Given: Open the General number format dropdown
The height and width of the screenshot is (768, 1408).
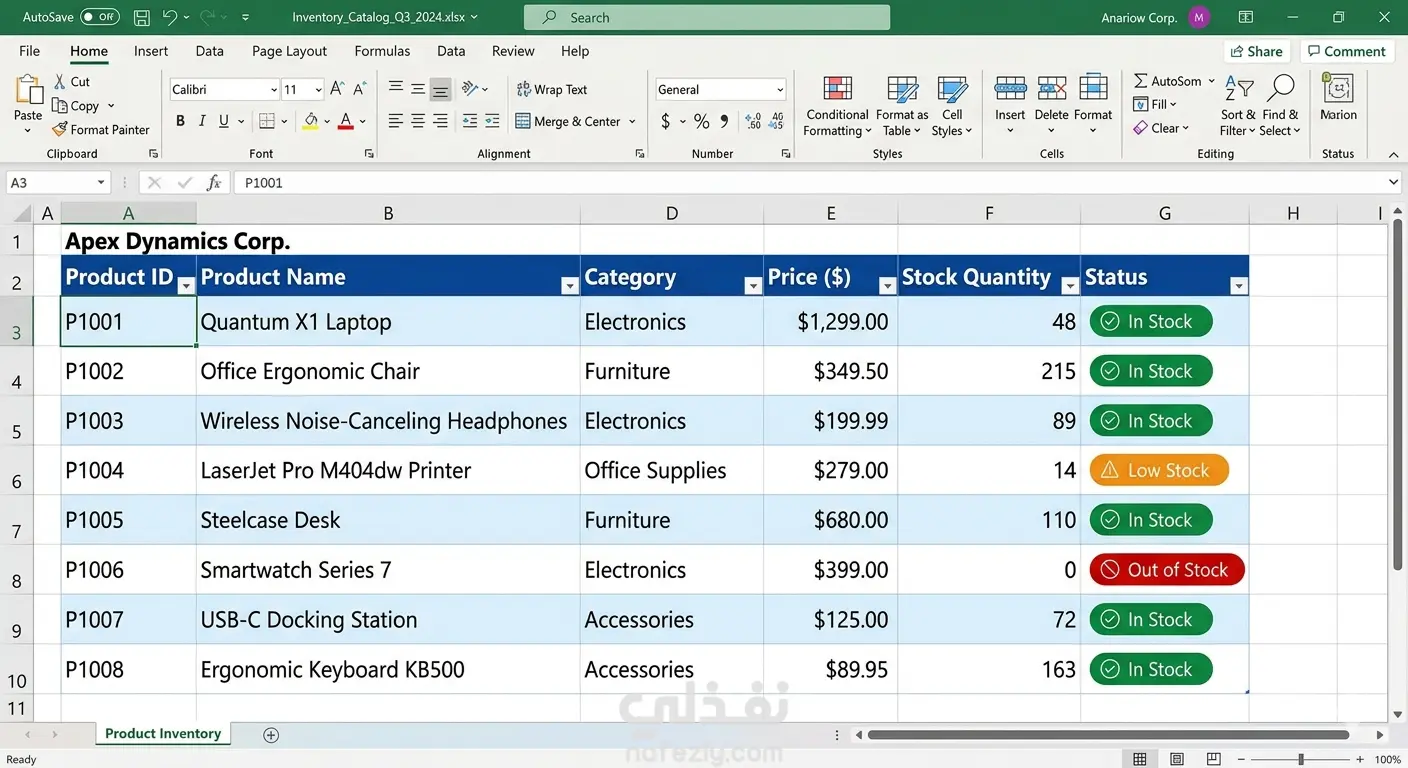Looking at the screenshot, I should (x=780, y=90).
